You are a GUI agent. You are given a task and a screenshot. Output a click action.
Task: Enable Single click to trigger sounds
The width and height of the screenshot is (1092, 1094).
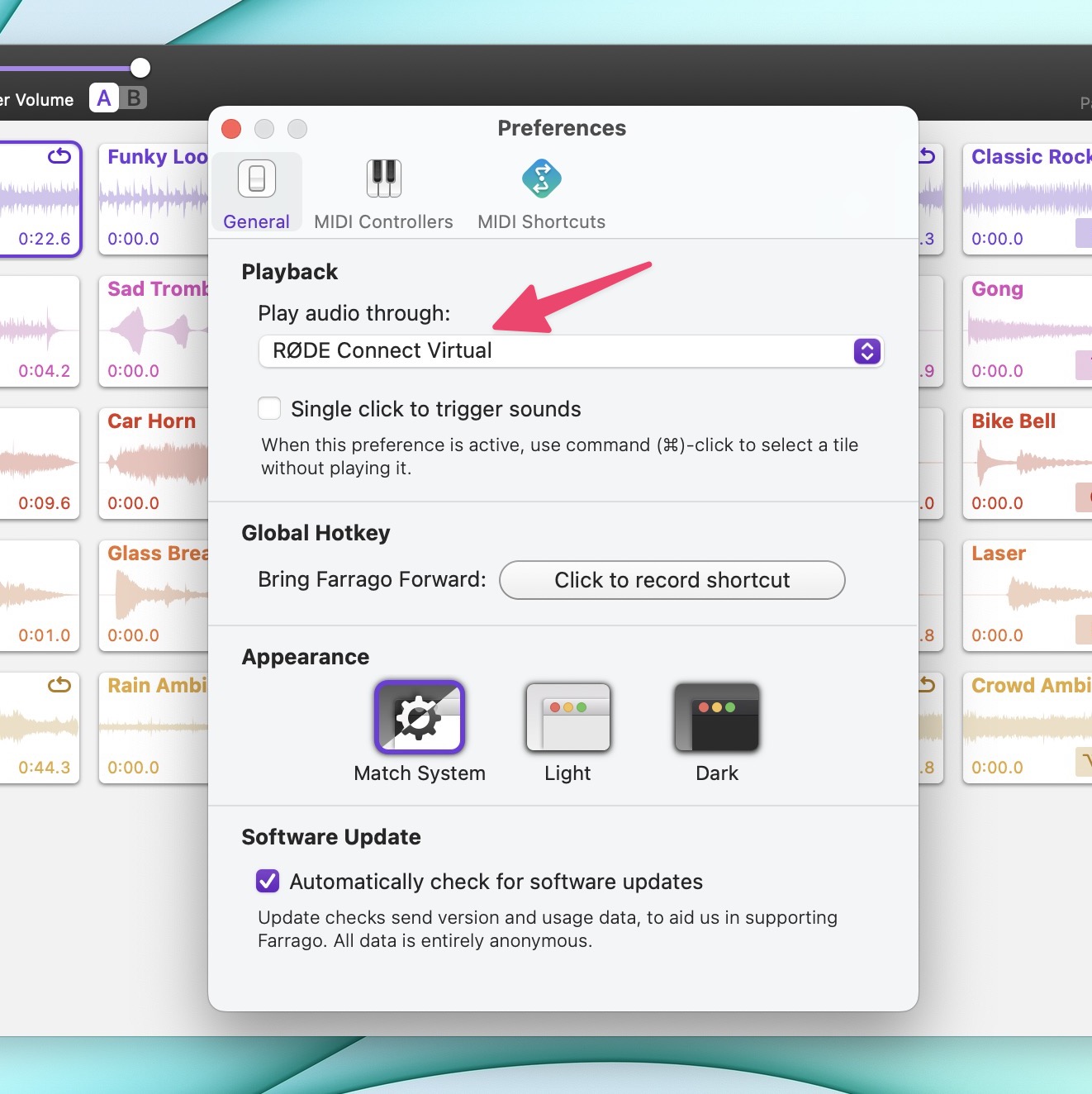pos(269,409)
